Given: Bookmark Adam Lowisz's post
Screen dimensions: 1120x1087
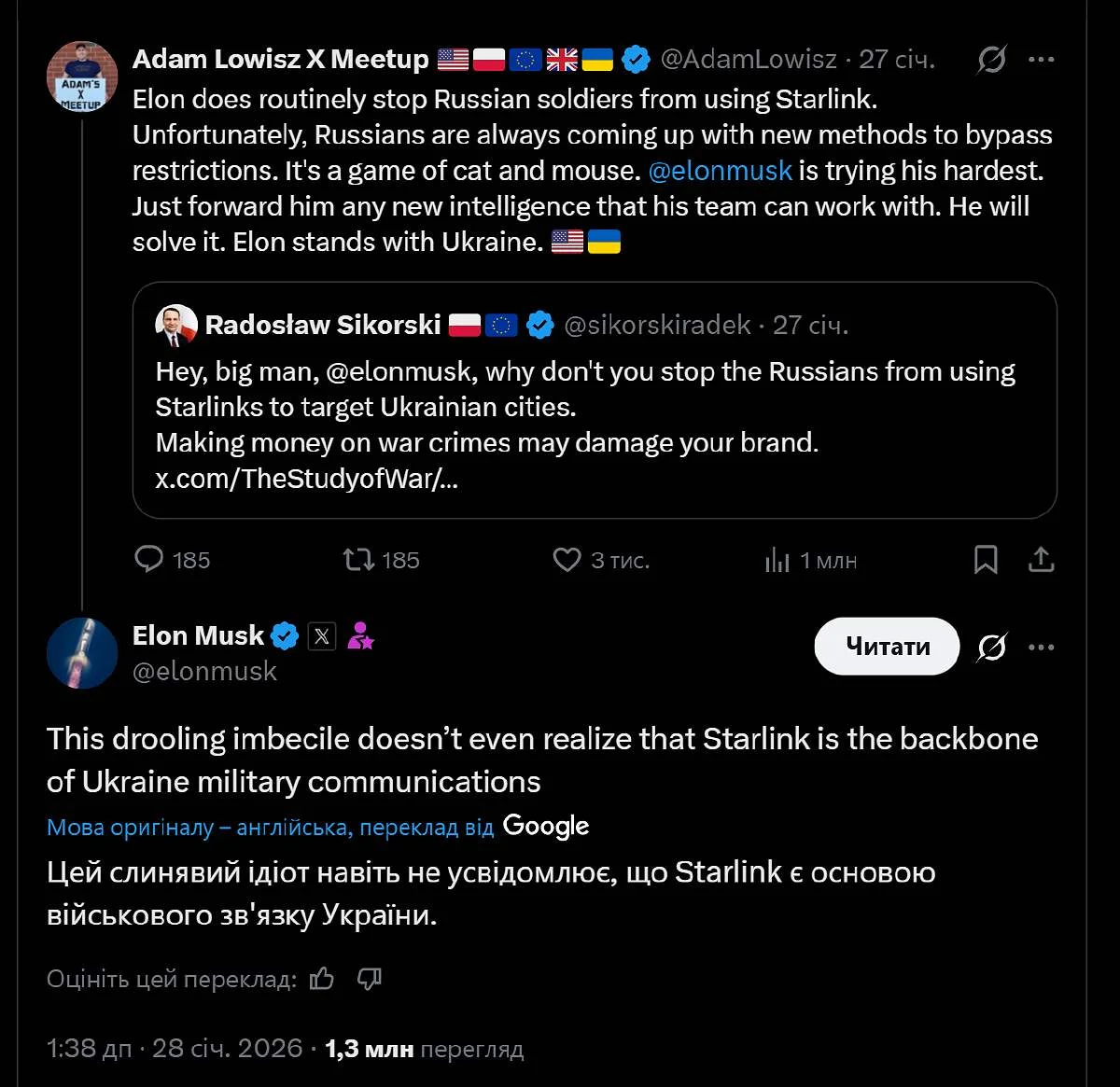Looking at the screenshot, I should 986,559.
